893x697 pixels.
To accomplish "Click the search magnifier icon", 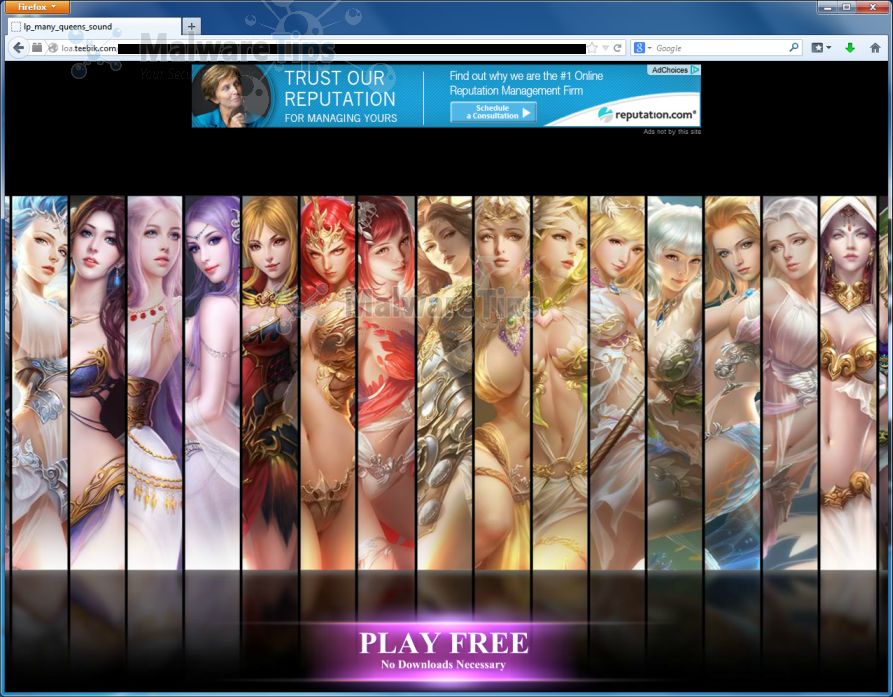I will tap(793, 48).
